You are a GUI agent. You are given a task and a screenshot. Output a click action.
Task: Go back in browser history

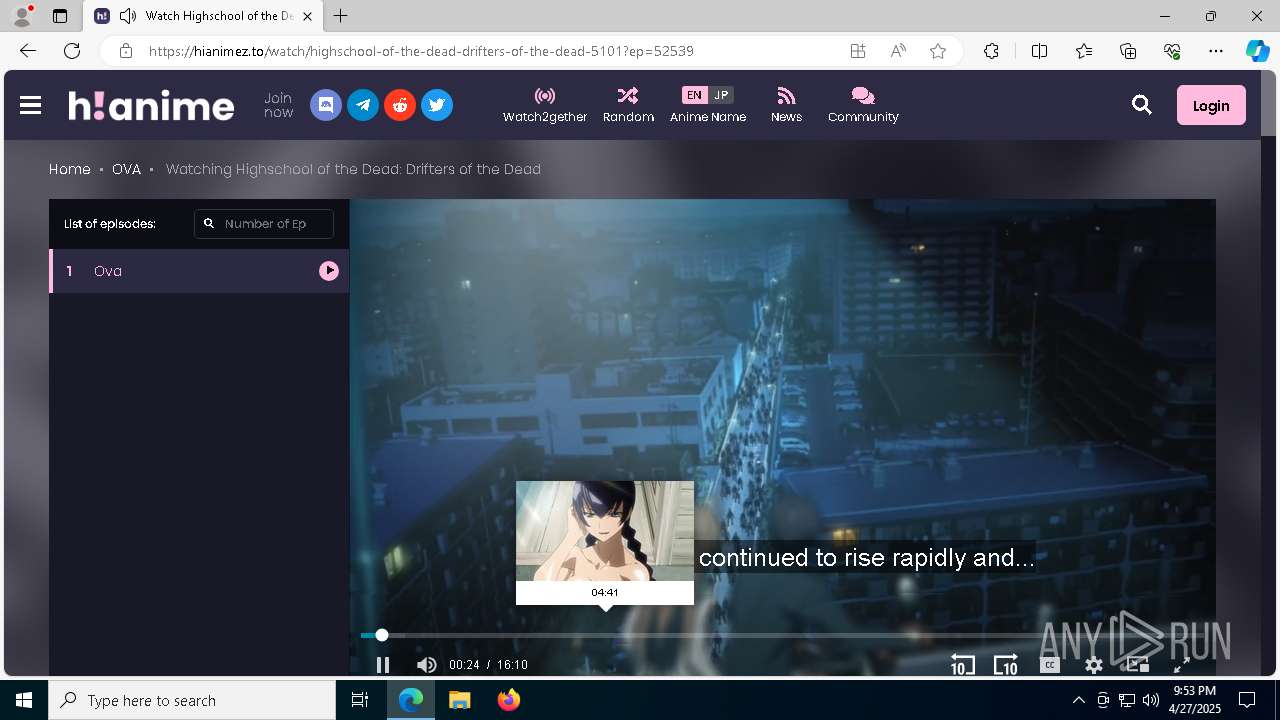click(x=28, y=51)
